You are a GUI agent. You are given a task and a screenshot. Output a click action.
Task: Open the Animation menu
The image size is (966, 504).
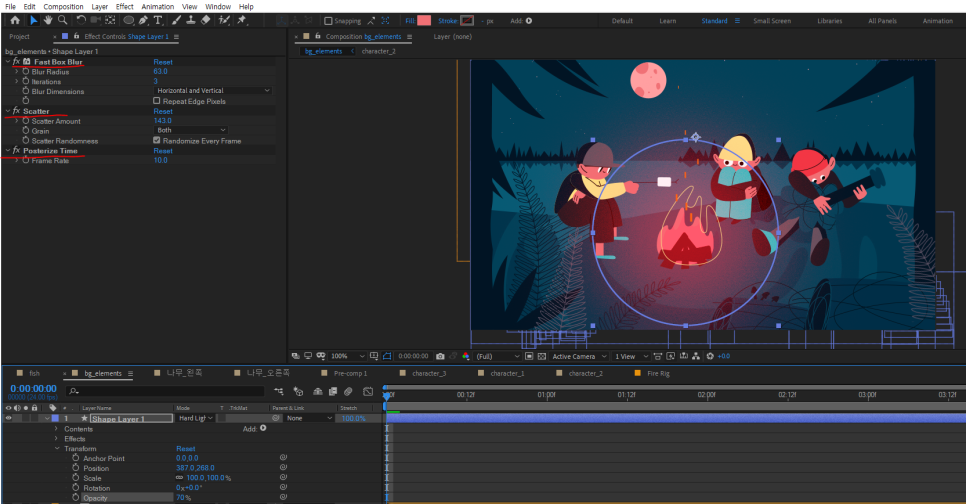click(158, 7)
